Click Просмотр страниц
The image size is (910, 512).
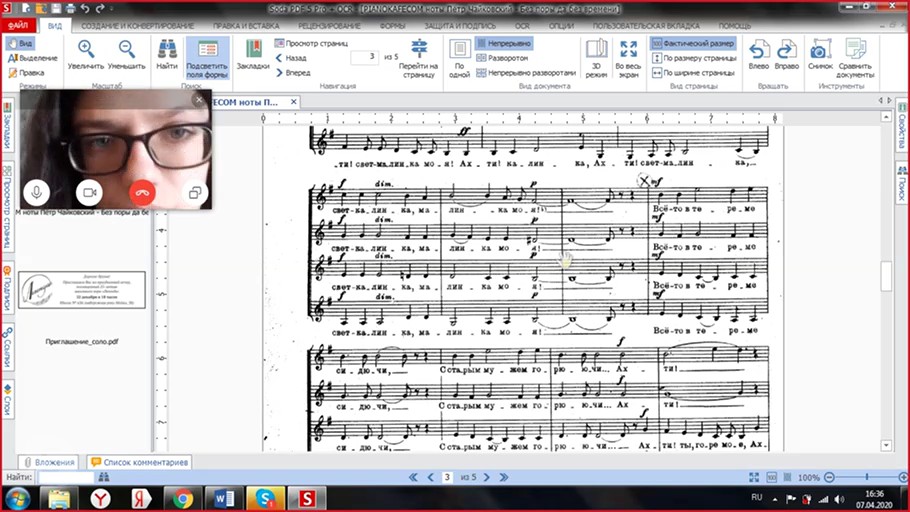[x=311, y=44]
